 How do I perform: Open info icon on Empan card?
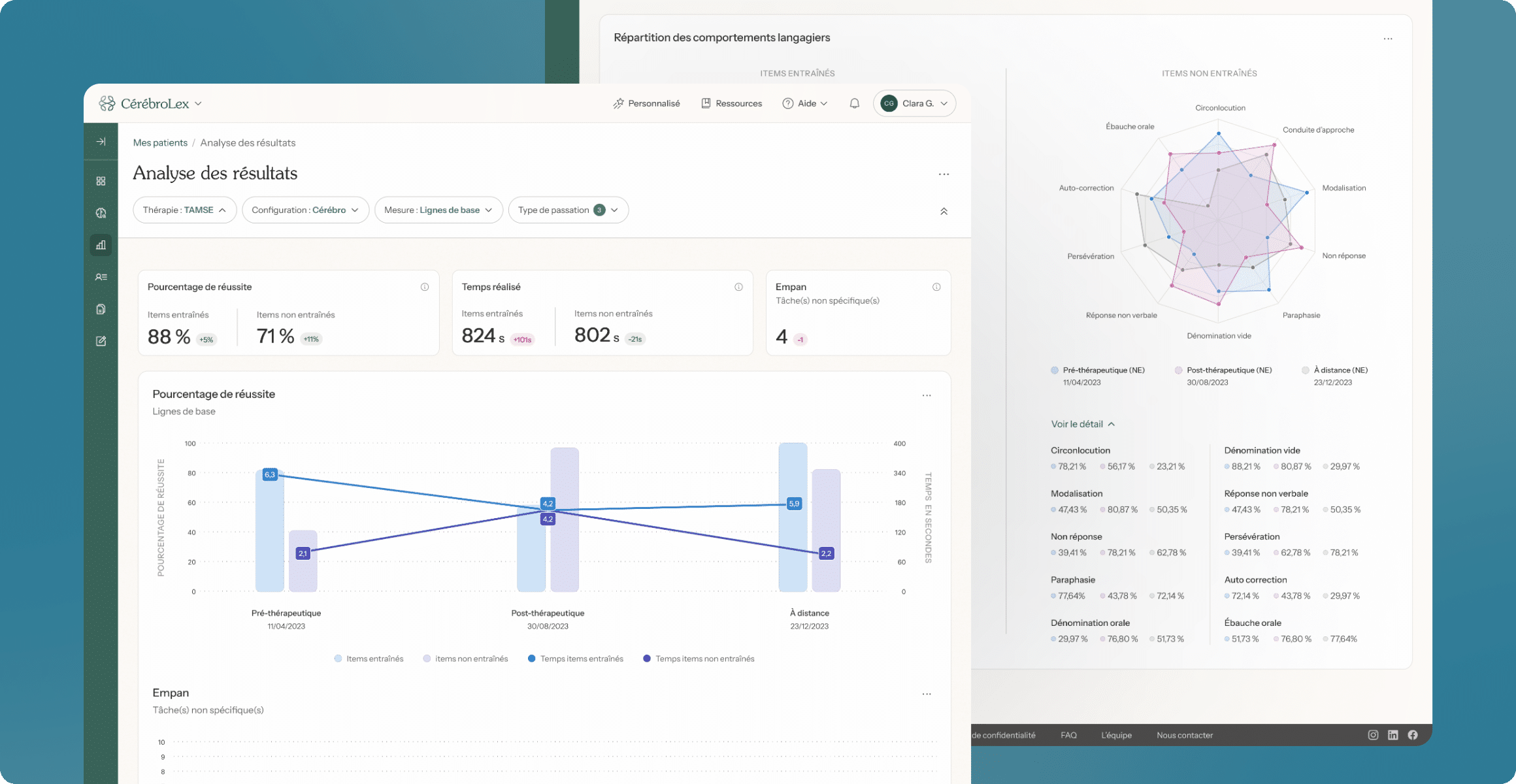tap(936, 287)
